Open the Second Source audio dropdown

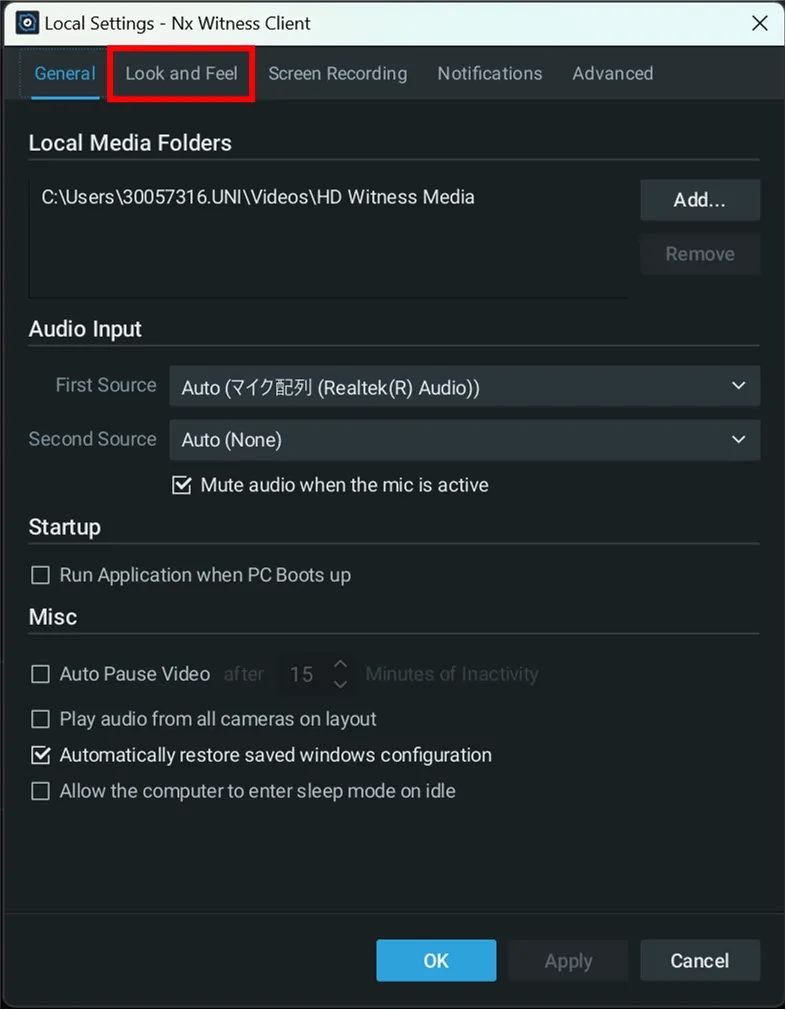464,440
